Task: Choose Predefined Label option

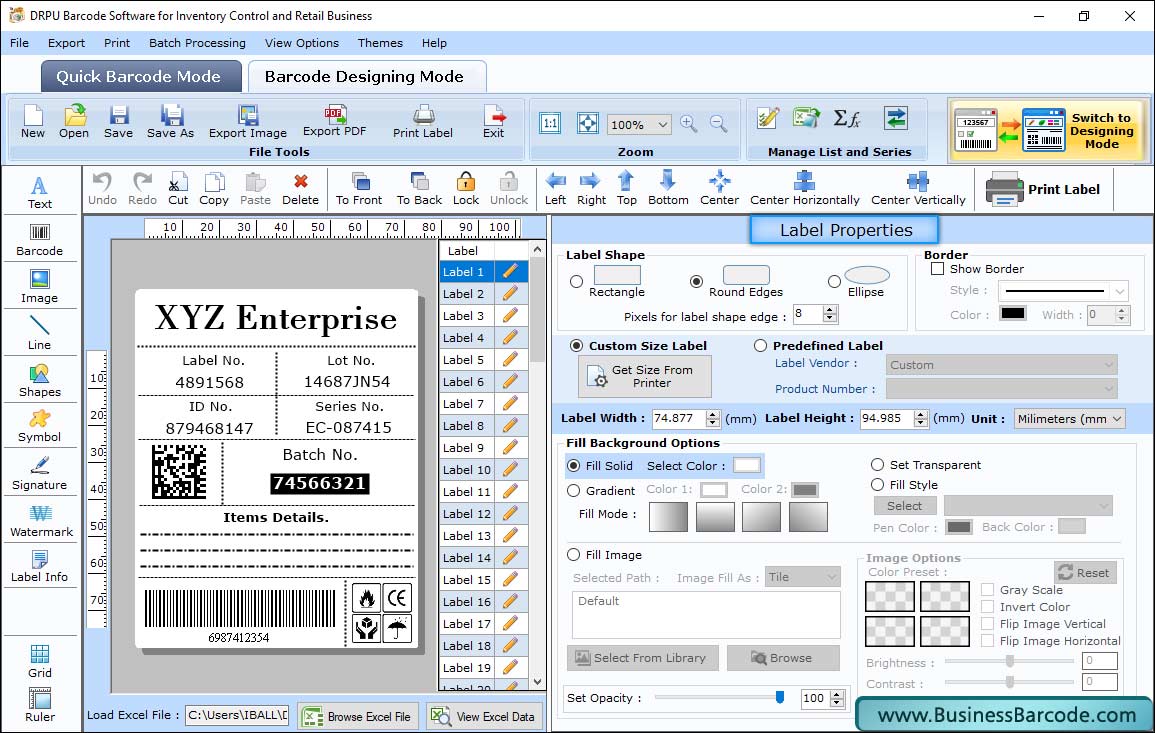Action: (x=760, y=346)
